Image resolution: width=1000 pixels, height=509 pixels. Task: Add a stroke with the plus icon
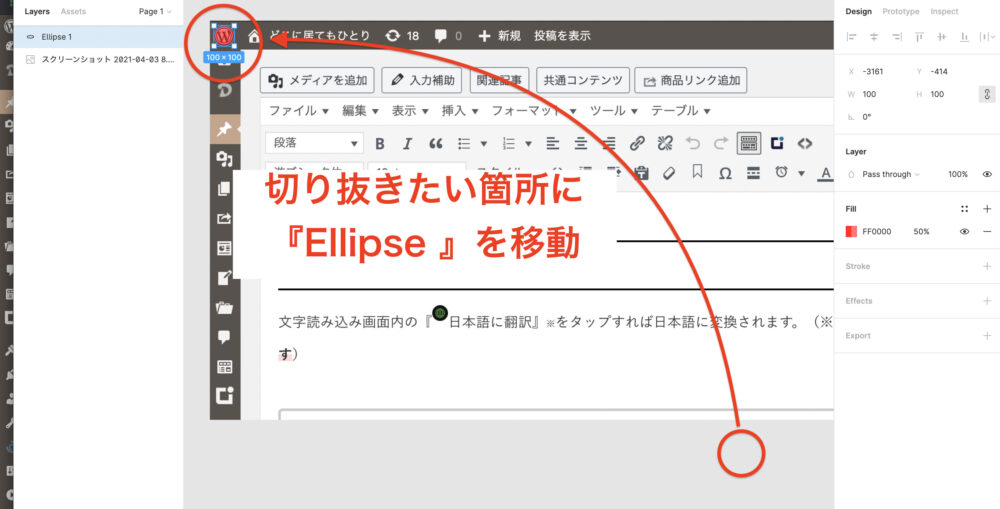[987, 266]
